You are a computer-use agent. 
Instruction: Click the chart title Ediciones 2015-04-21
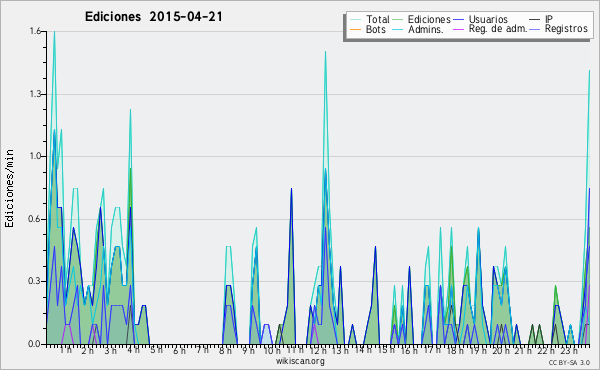point(153,17)
